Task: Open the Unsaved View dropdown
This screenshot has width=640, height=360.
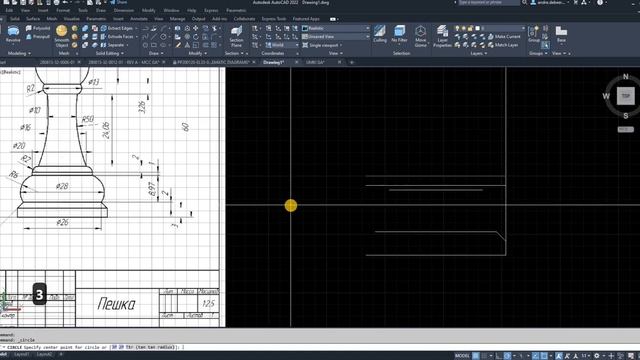Action: (336, 37)
